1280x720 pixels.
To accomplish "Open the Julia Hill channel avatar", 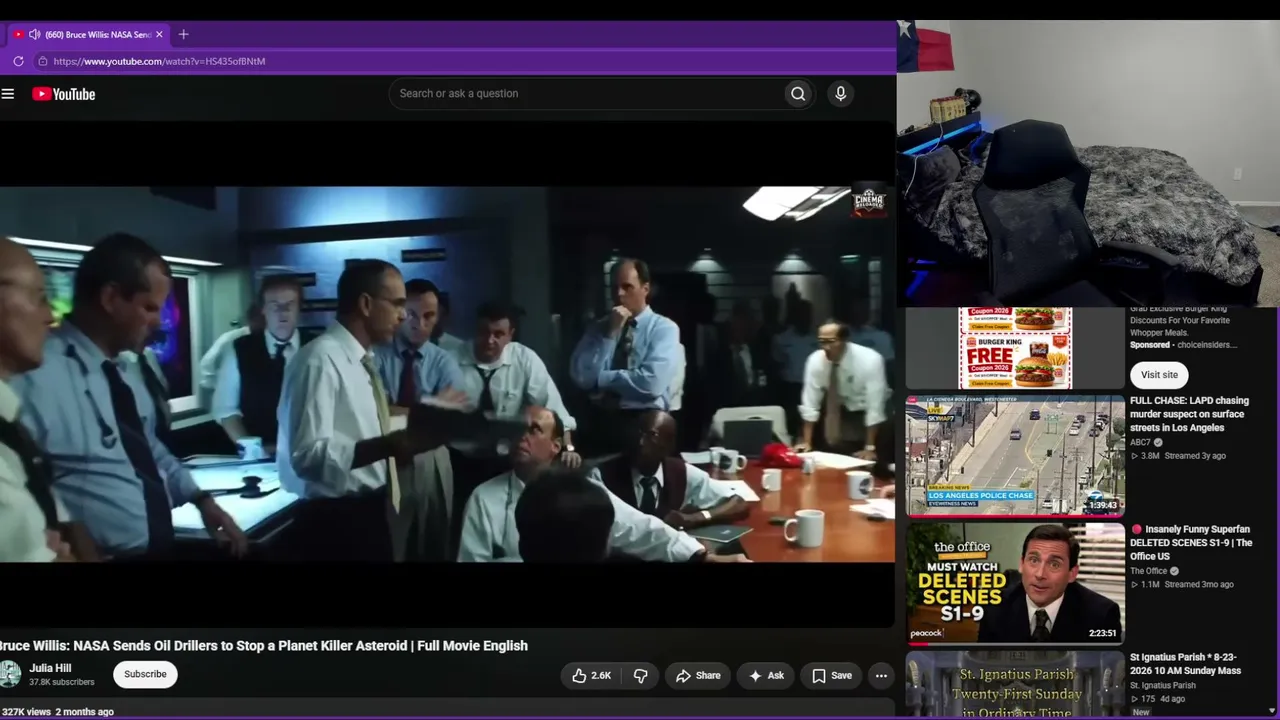I will pyautogui.click(x=9, y=674).
